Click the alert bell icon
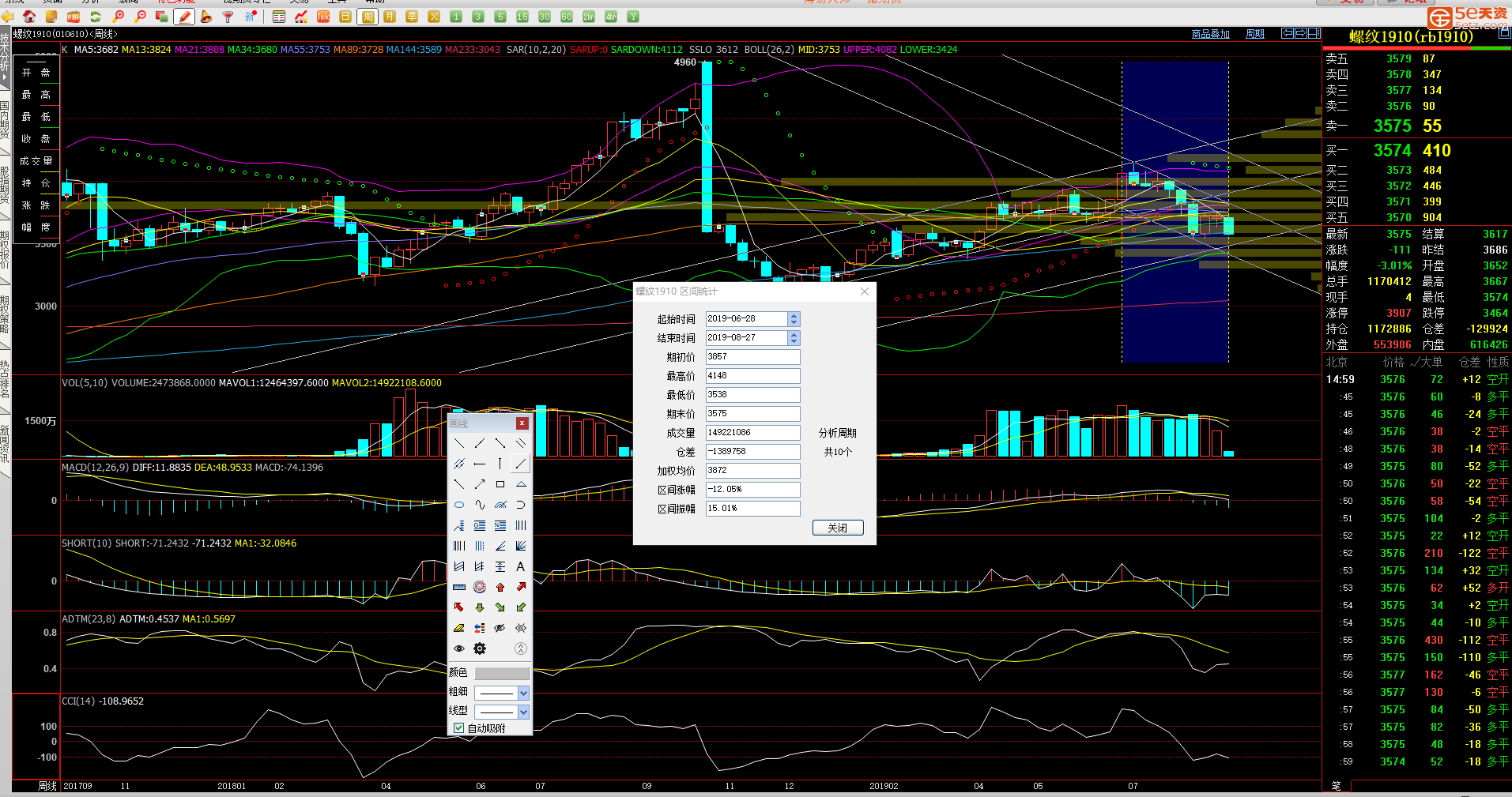Viewport: 1512px width, 797px height. point(206,17)
